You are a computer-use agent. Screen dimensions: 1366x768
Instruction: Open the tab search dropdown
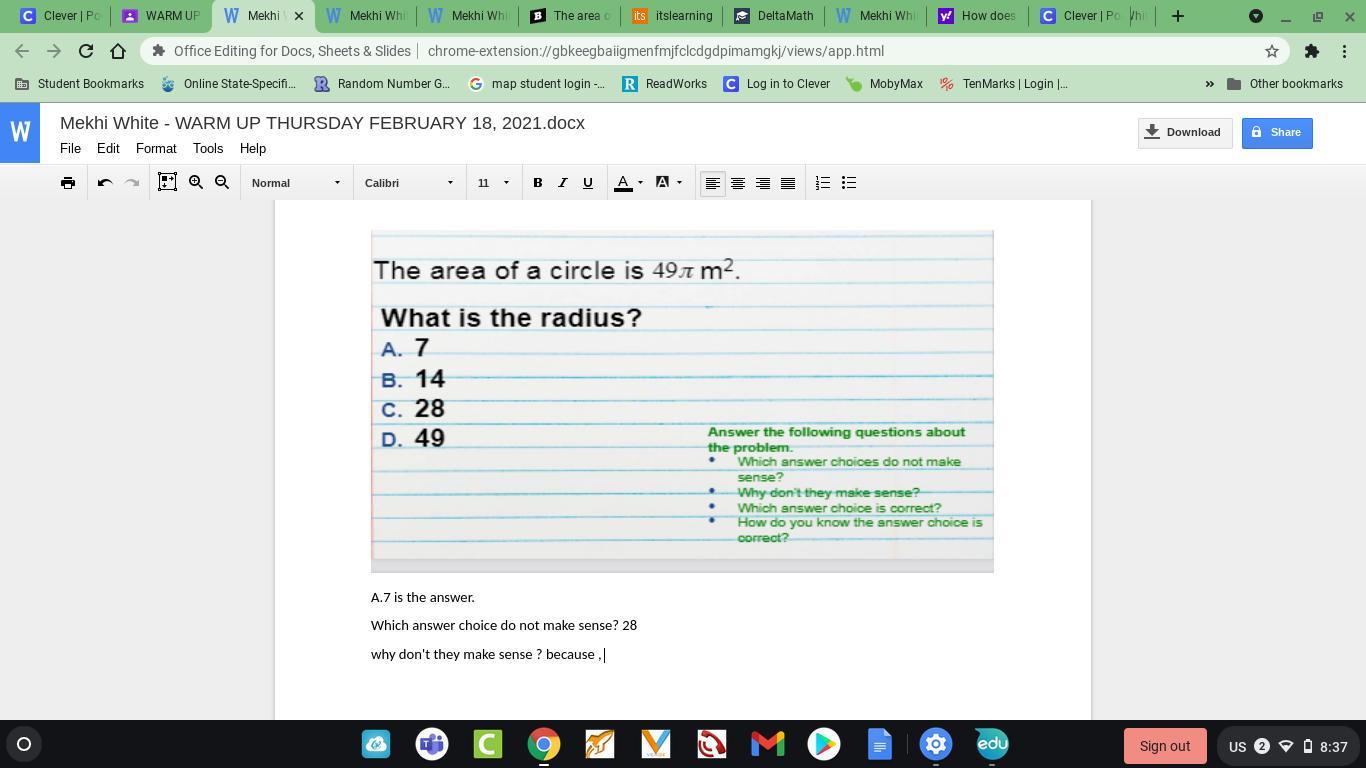1256,16
